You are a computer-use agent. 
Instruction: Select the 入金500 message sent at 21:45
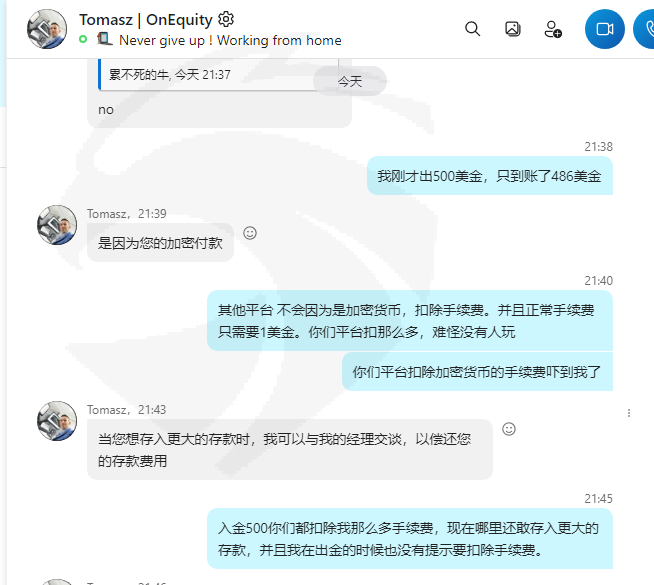410,539
